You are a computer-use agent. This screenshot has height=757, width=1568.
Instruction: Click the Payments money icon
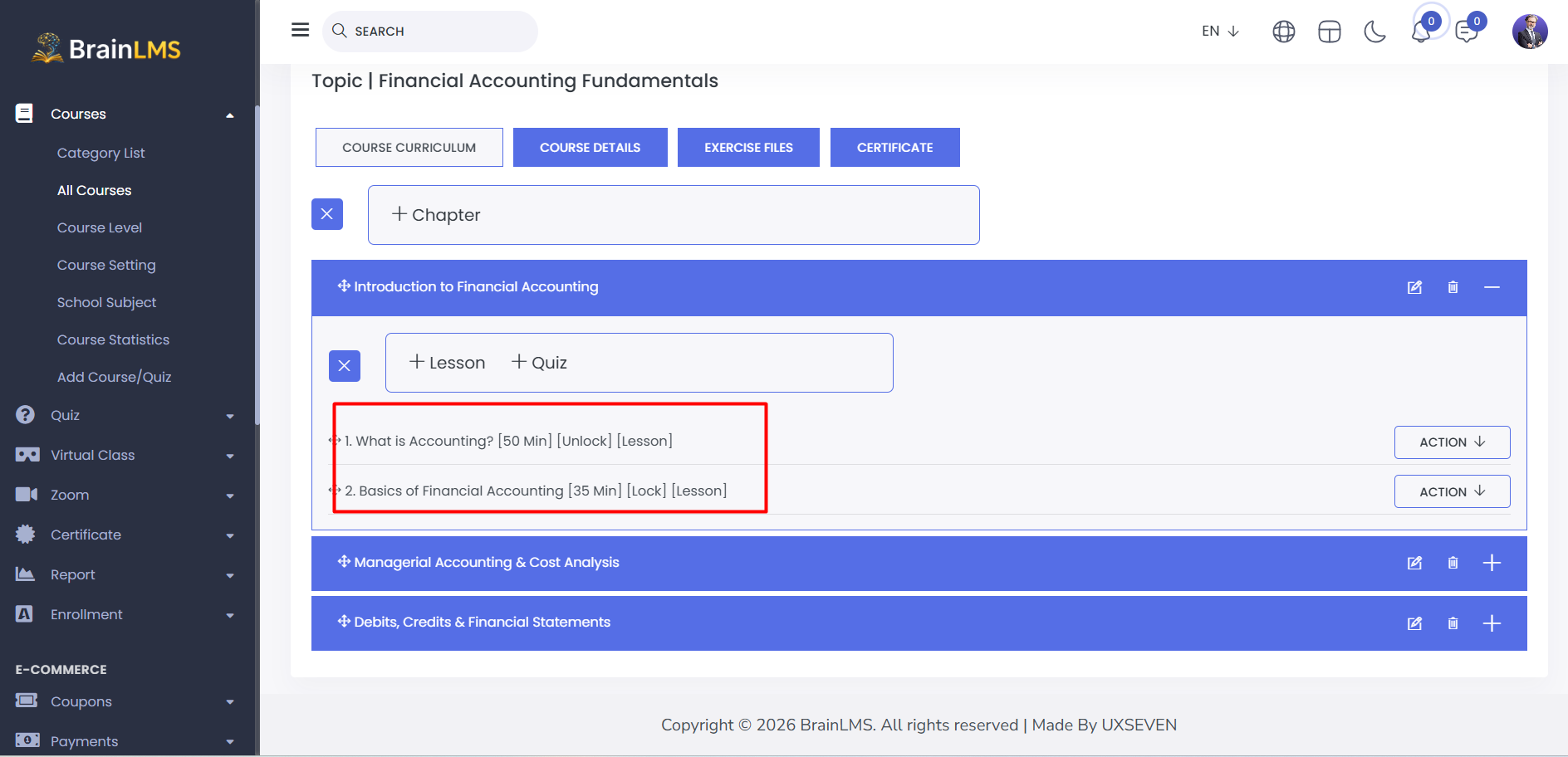(x=27, y=740)
